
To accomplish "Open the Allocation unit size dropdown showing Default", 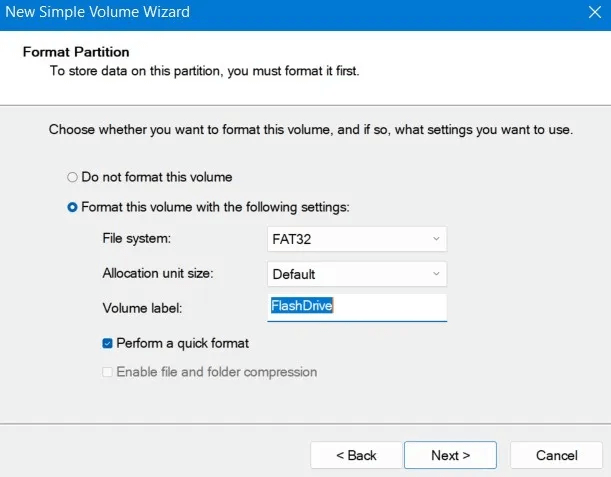I will tap(357, 274).
